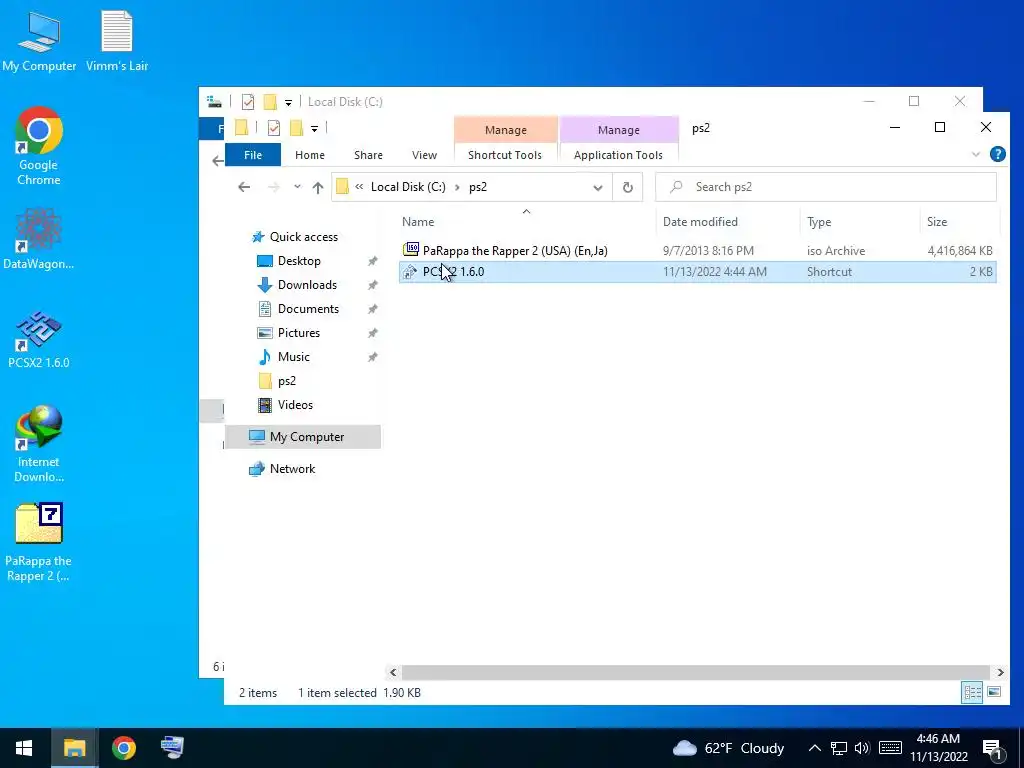Click Chrome icon on the taskbar

tap(123, 748)
